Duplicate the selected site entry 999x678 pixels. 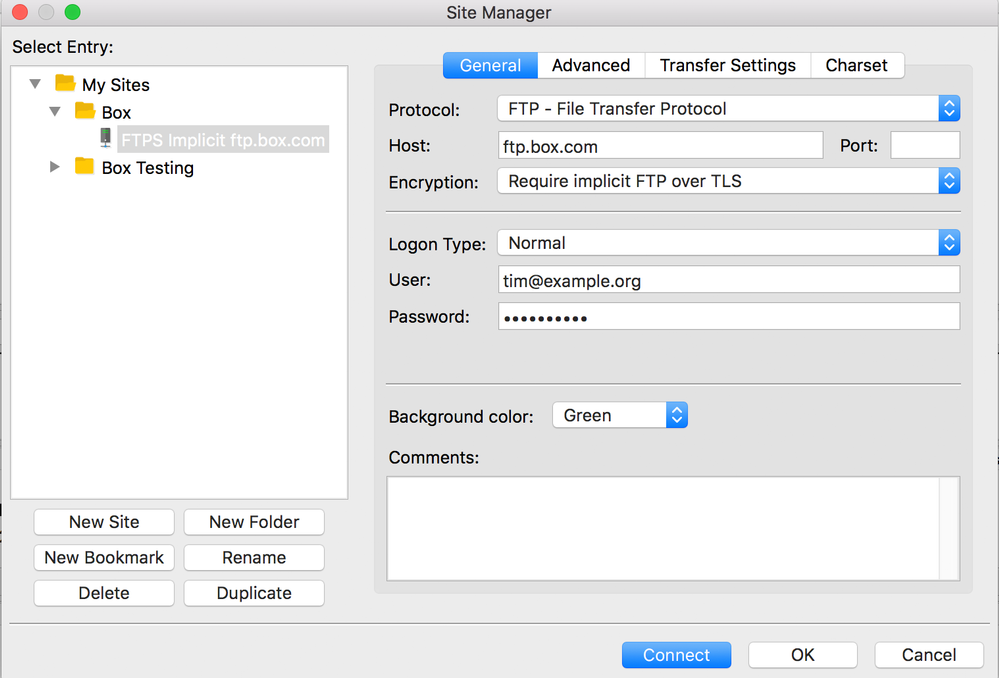pyautogui.click(x=254, y=593)
